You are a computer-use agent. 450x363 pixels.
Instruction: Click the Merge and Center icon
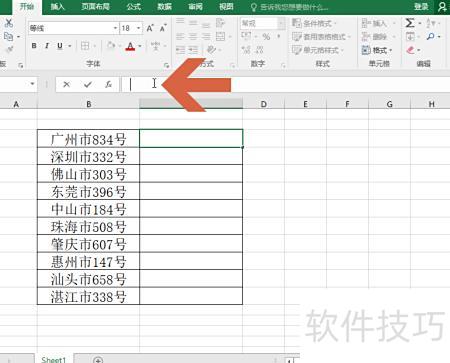pos(220,36)
